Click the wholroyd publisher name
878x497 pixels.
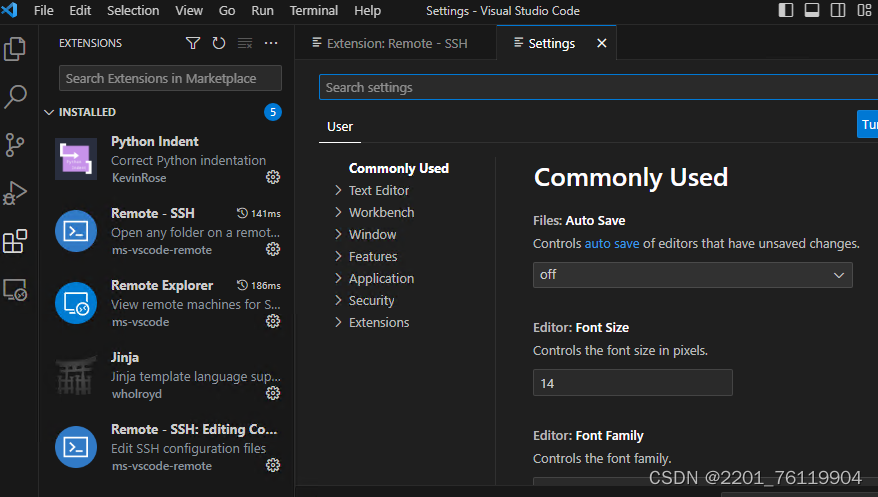point(137,394)
